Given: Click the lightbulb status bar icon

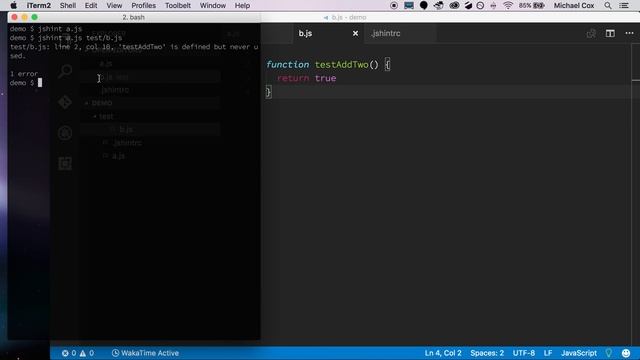Looking at the screenshot, I should [609, 353].
